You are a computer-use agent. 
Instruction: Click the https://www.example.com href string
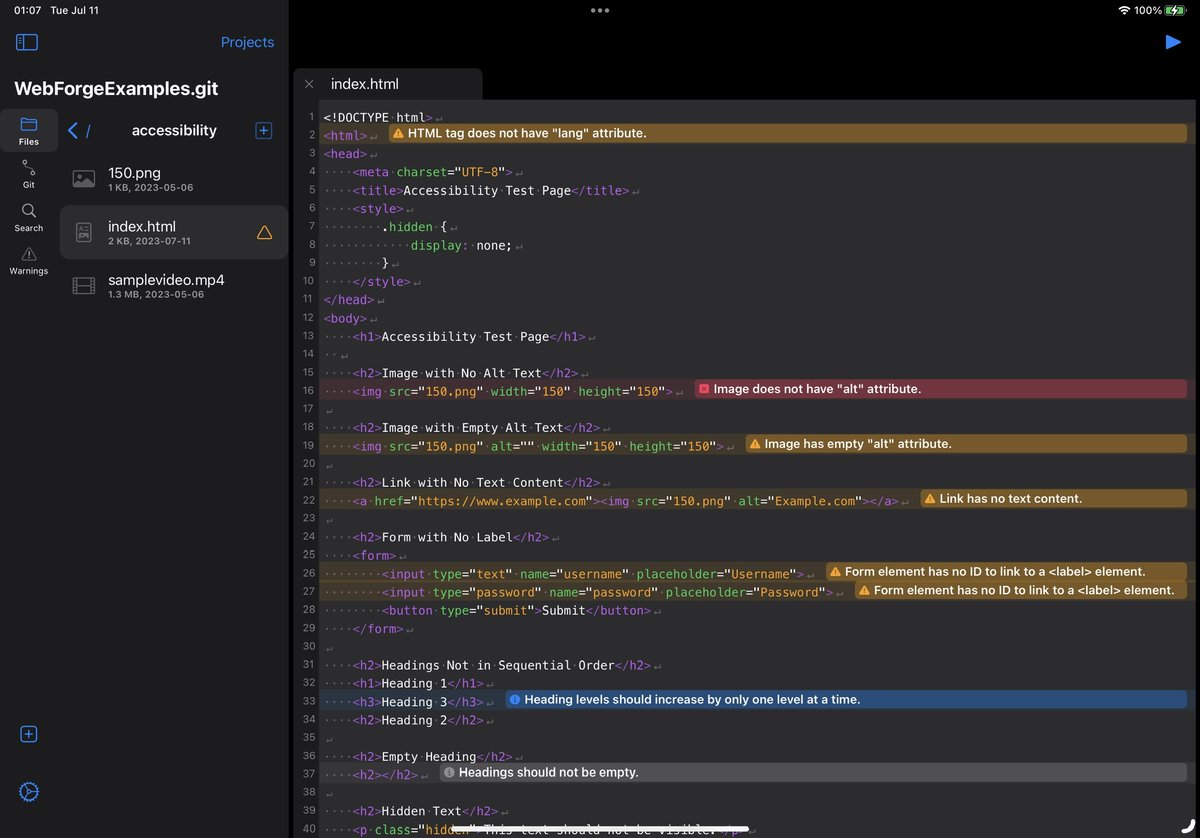(x=503, y=500)
